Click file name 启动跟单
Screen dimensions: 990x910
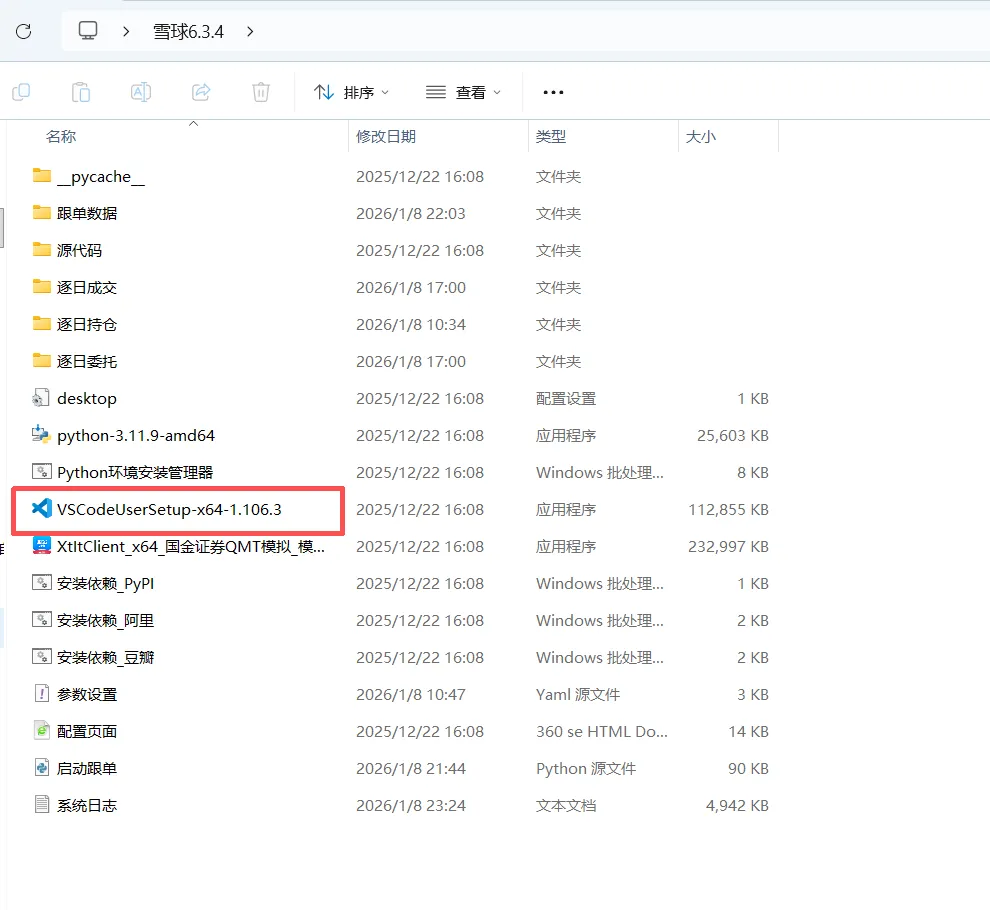point(87,769)
